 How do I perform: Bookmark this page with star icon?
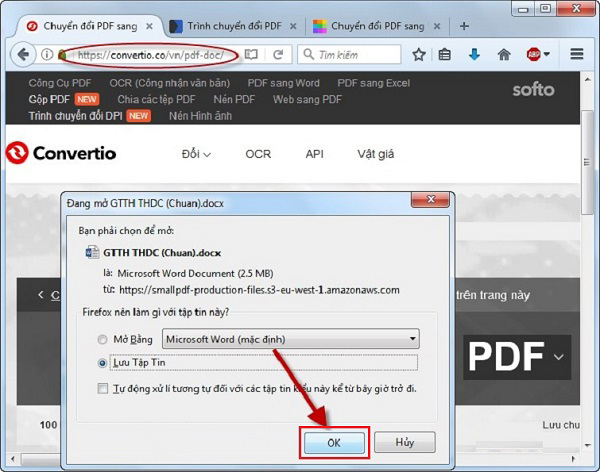point(419,54)
